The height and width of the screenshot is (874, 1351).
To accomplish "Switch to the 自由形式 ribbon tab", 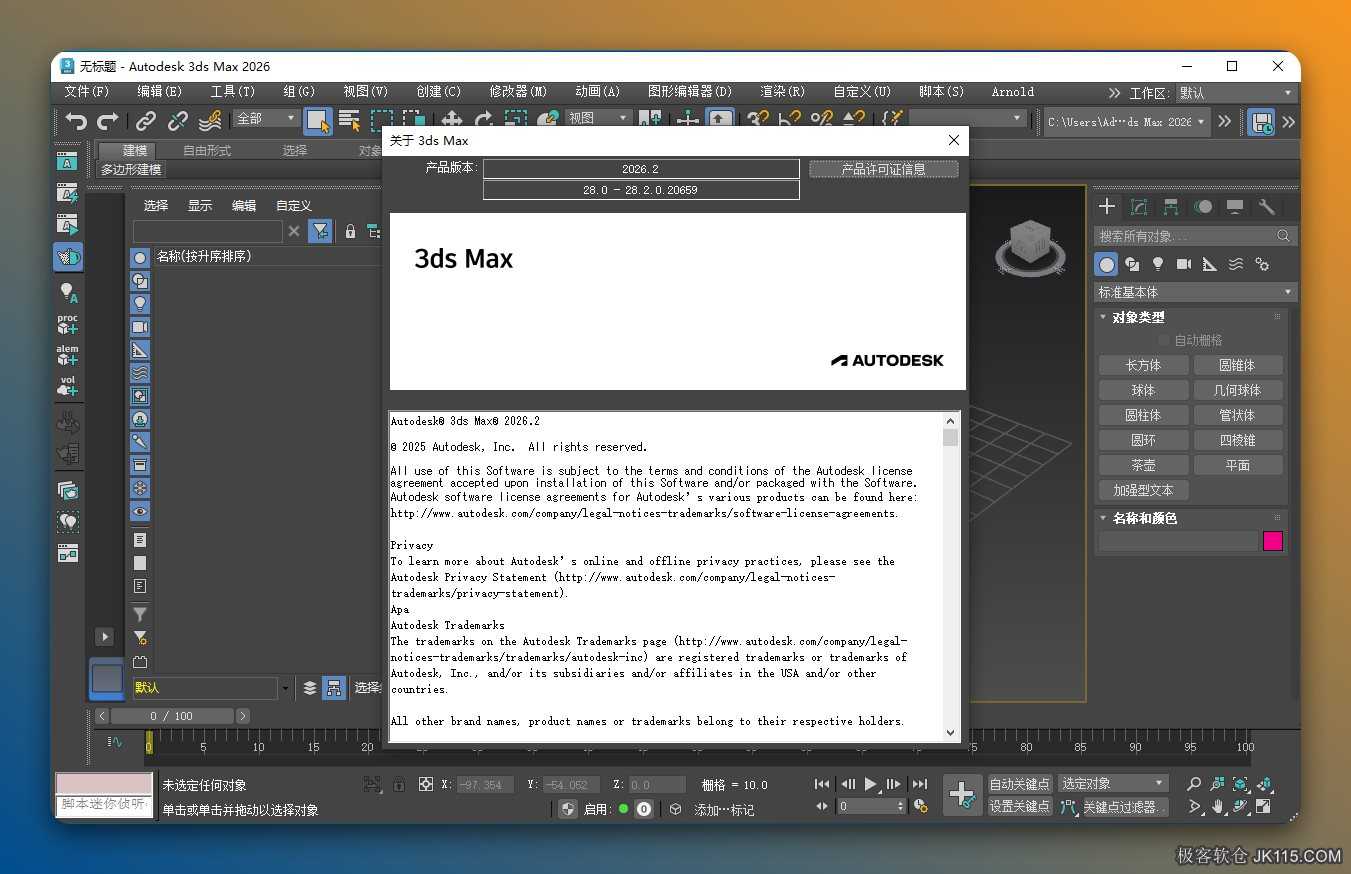I will (207, 150).
